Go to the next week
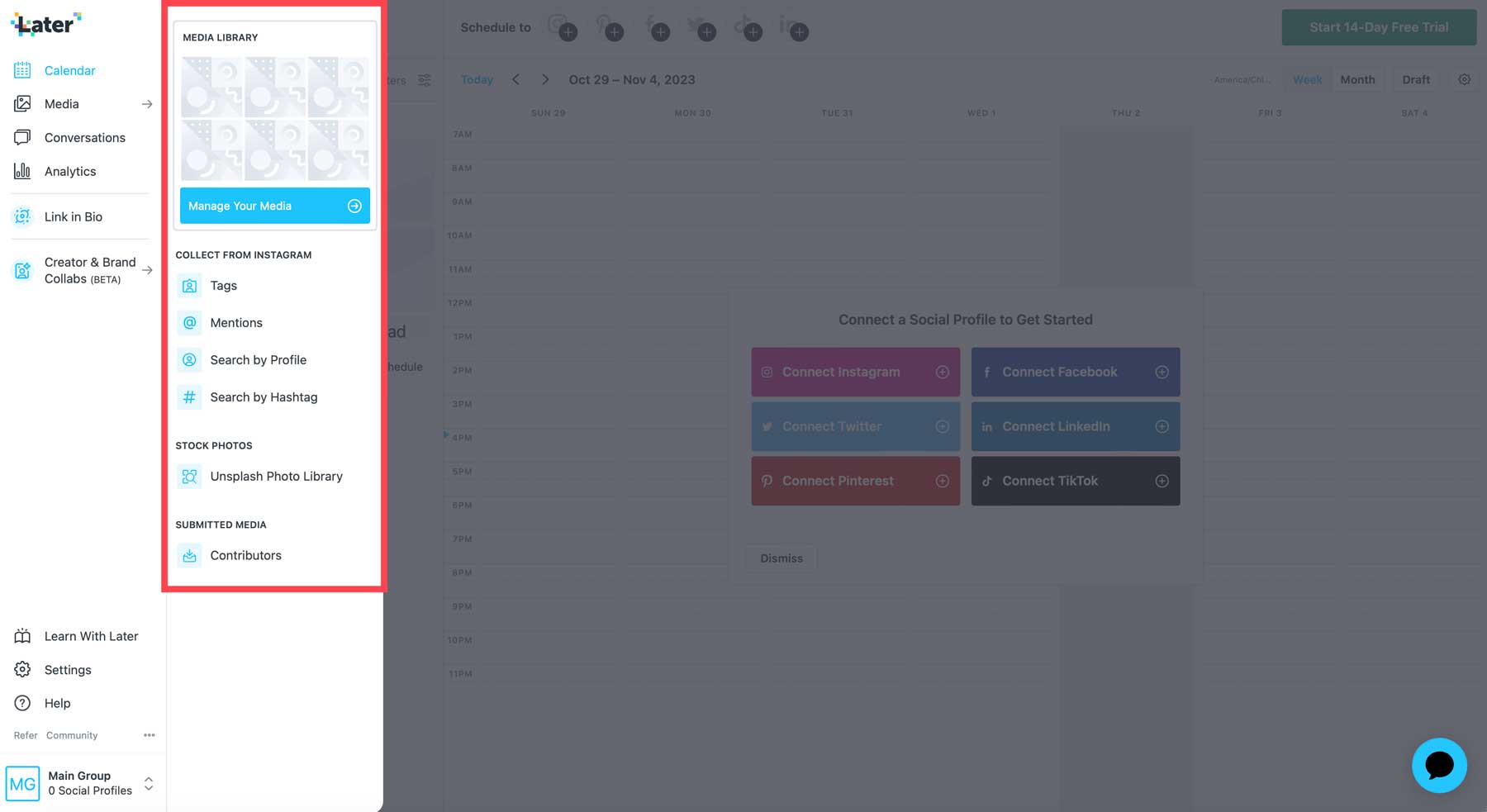The width and height of the screenshot is (1487, 812). pyautogui.click(x=545, y=80)
